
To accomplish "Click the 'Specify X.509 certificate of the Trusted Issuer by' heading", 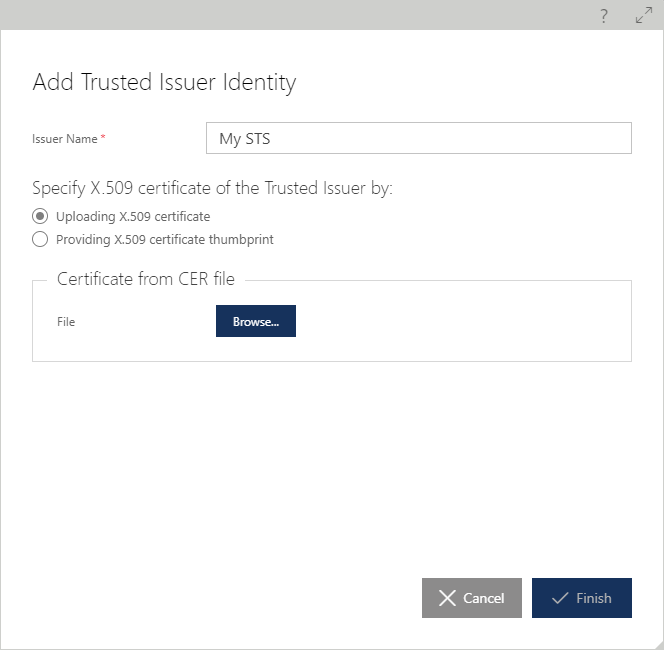I will point(213,188).
